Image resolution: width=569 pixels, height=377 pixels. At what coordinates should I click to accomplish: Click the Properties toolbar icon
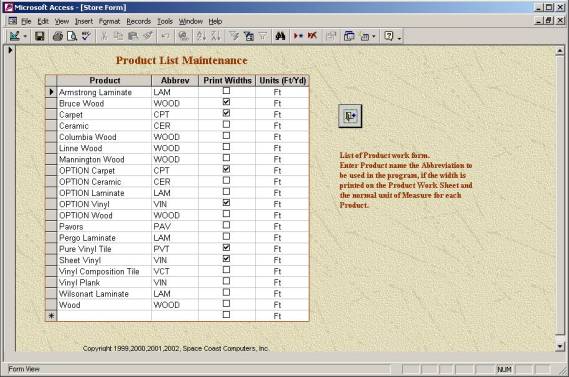coord(331,36)
